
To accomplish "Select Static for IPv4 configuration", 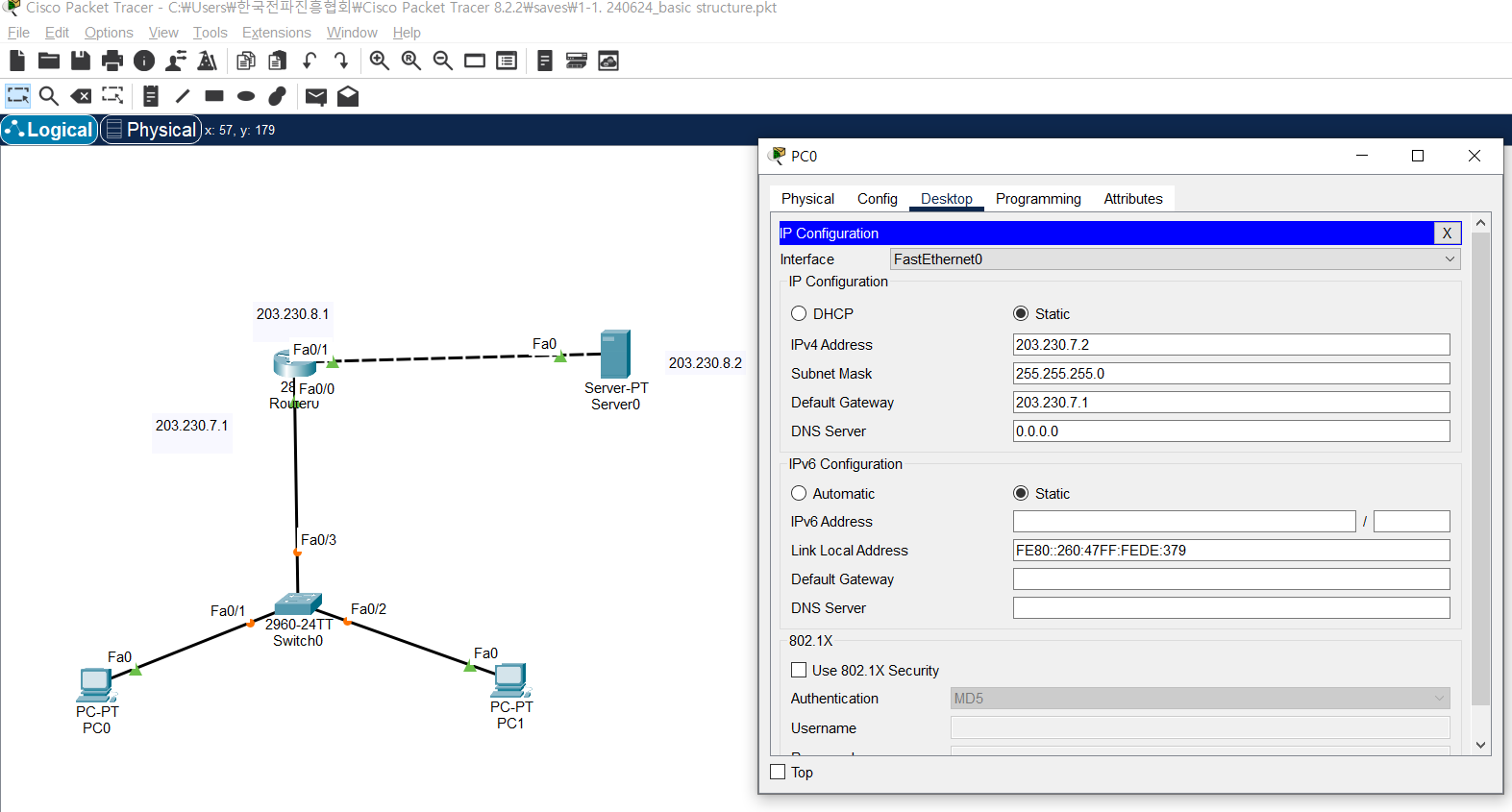I will pyautogui.click(x=1021, y=313).
